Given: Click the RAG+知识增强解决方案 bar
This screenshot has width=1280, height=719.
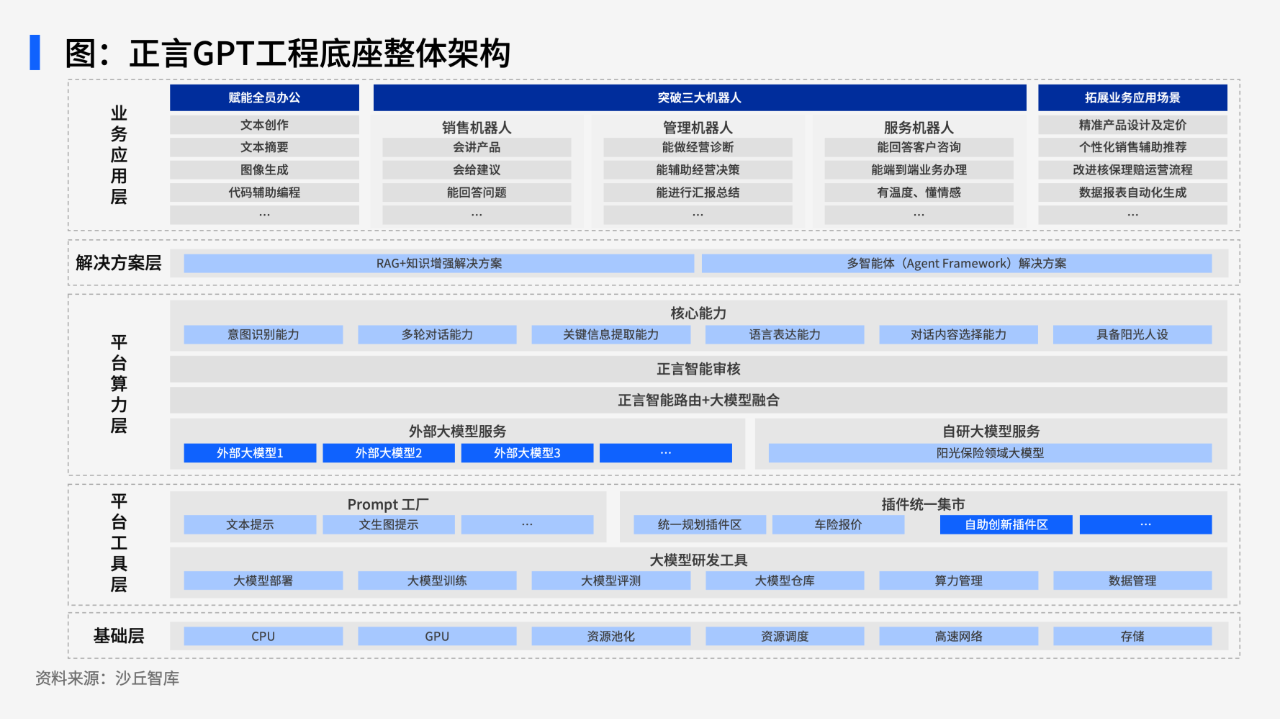Looking at the screenshot, I should point(439,264).
